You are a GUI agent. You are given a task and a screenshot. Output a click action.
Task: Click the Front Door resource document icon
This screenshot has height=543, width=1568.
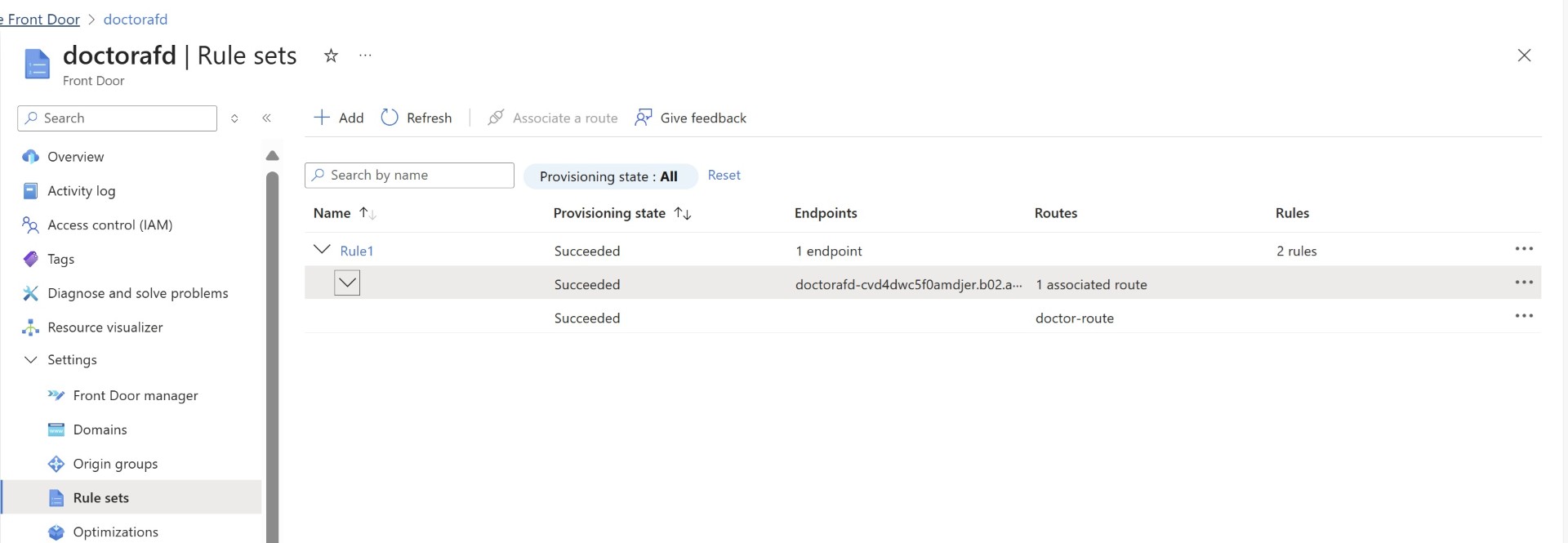37,65
